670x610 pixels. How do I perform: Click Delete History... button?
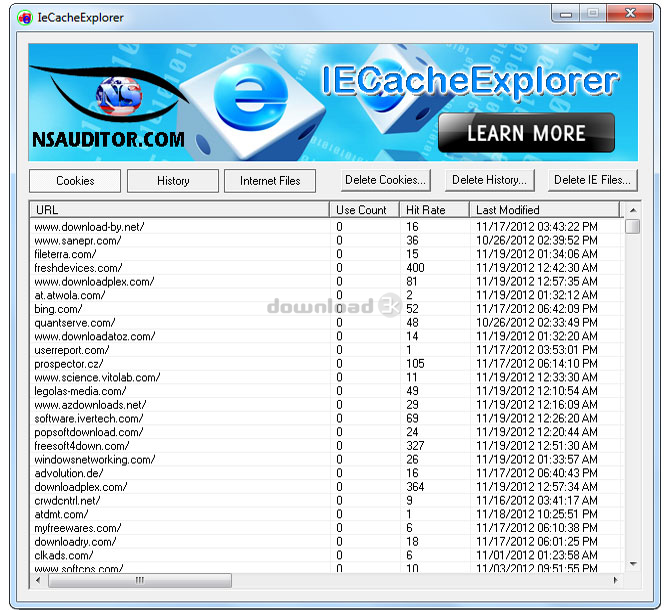coord(489,180)
